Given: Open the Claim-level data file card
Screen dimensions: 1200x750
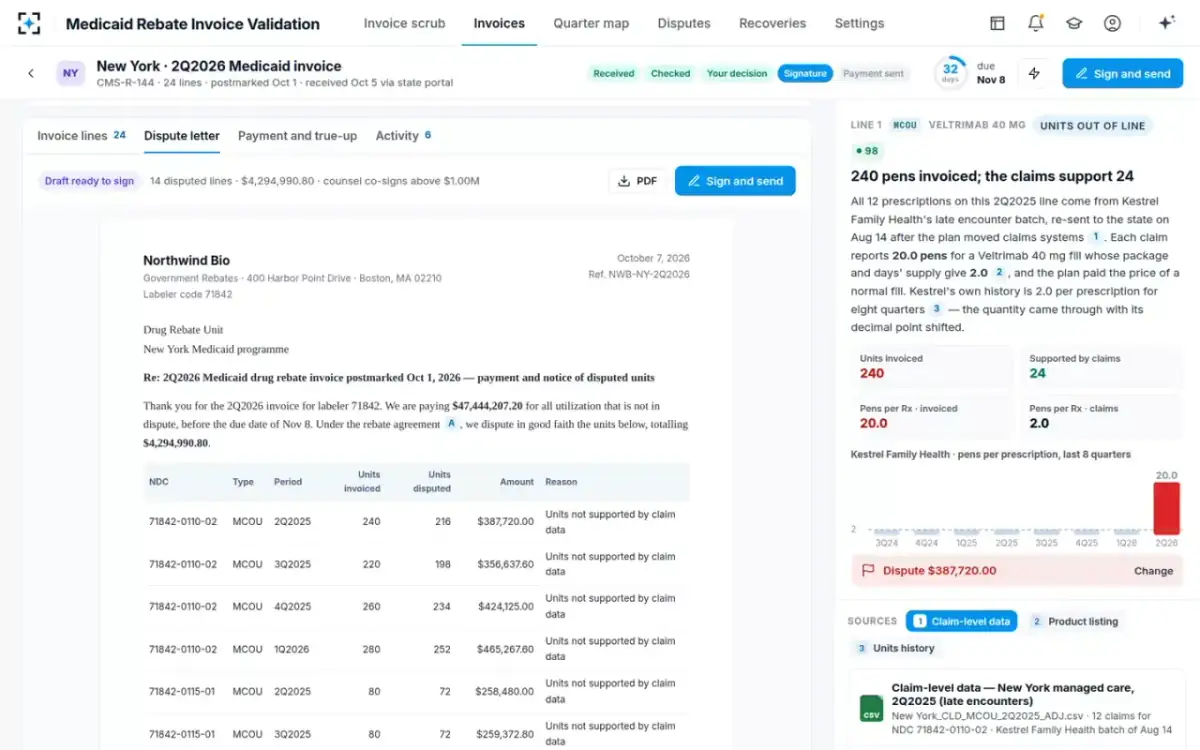Looking at the screenshot, I should (x=1017, y=708).
